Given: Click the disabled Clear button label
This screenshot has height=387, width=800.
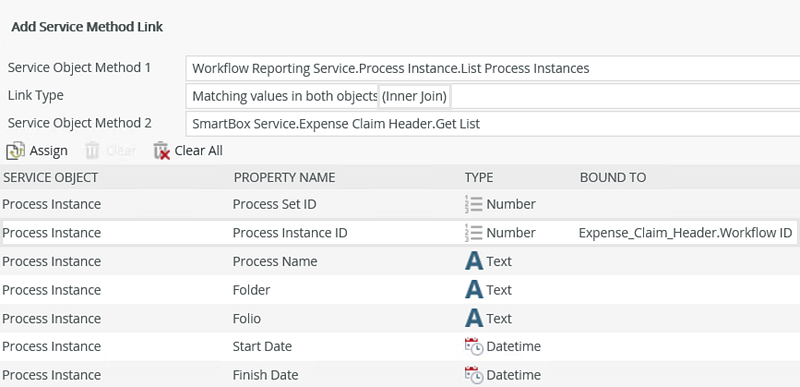Looking at the screenshot, I should 121,151.
